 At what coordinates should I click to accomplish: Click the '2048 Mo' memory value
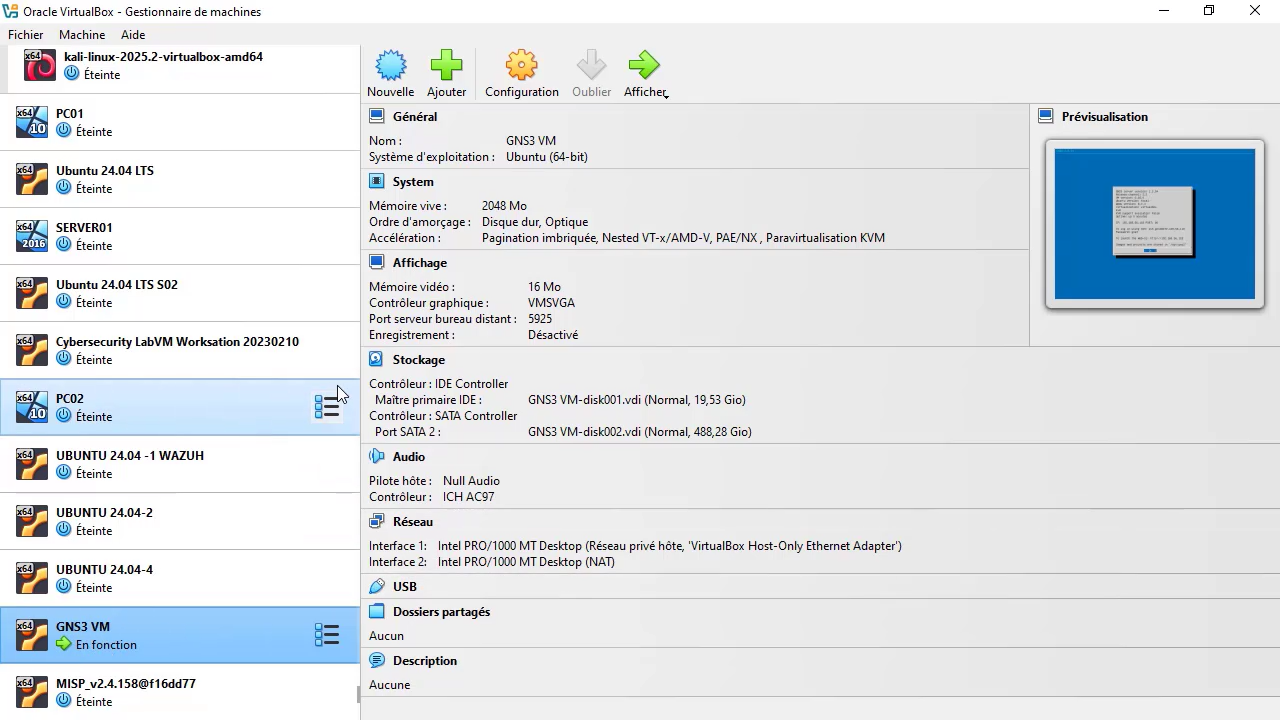[504, 206]
